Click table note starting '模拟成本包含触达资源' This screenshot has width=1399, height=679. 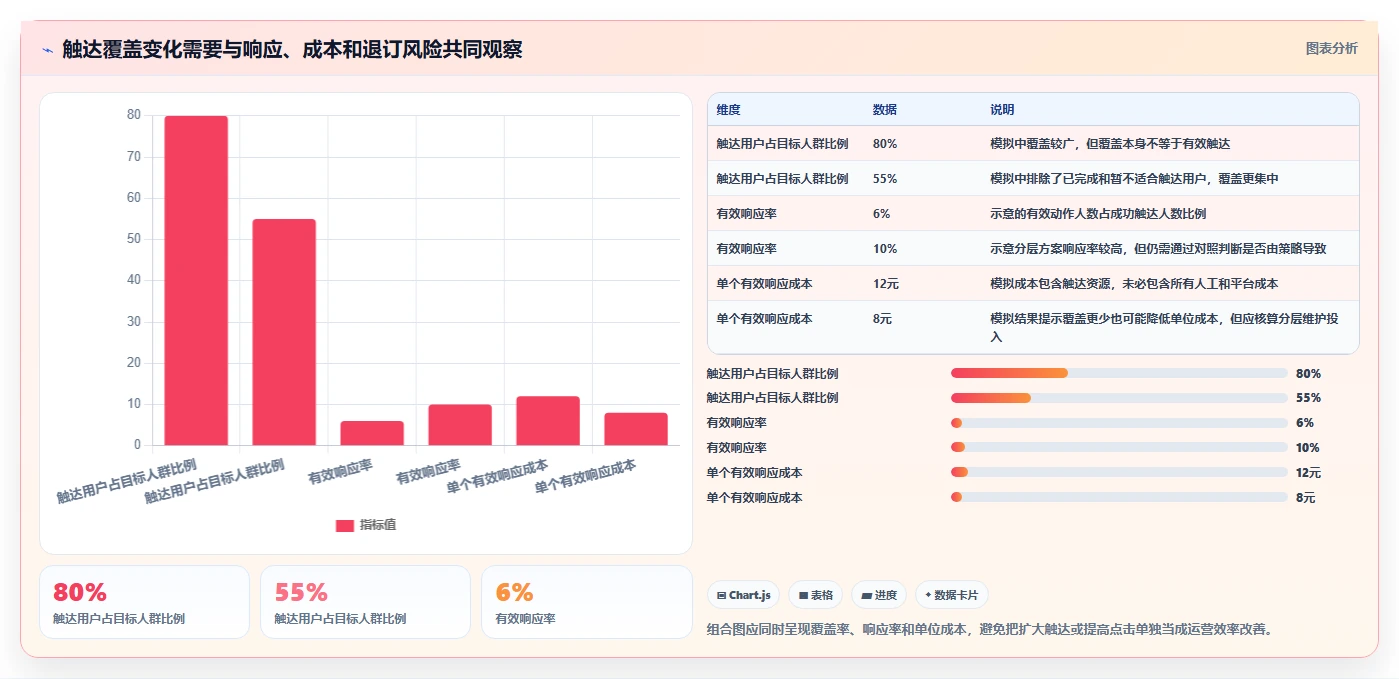click(x=1134, y=284)
